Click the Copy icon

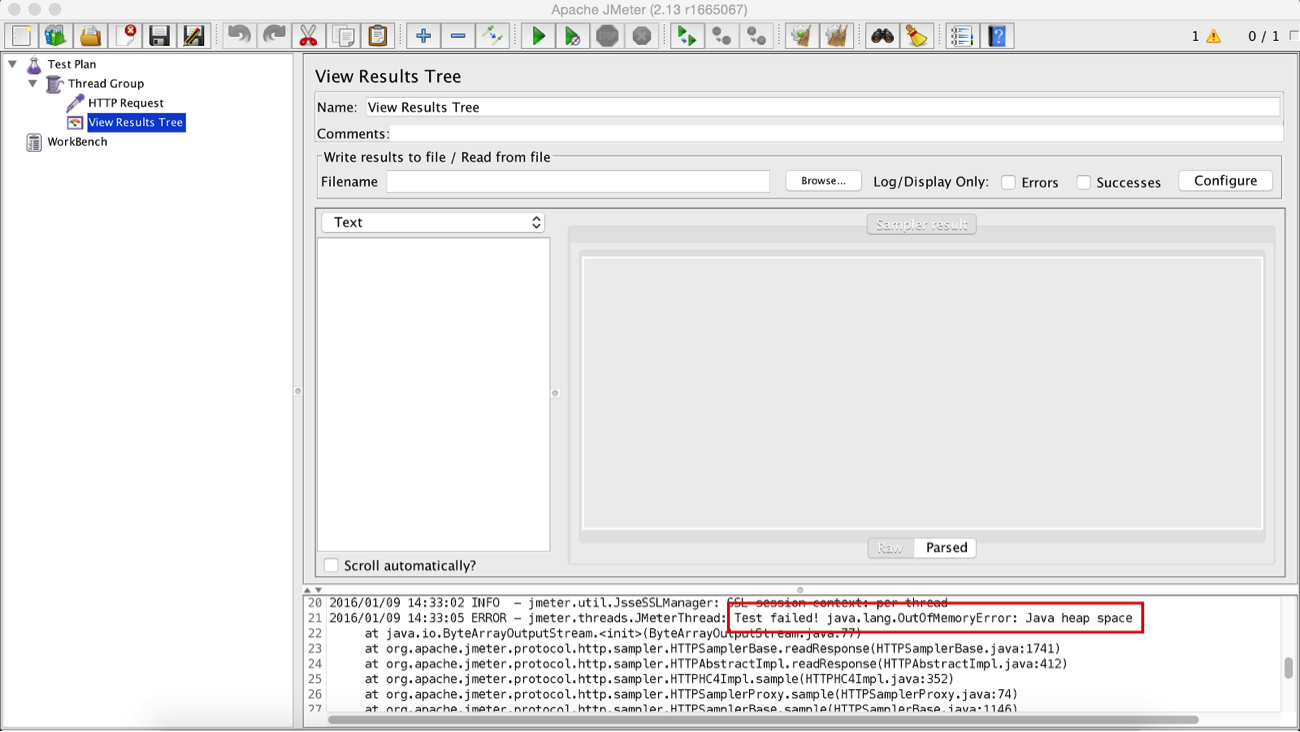point(343,37)
